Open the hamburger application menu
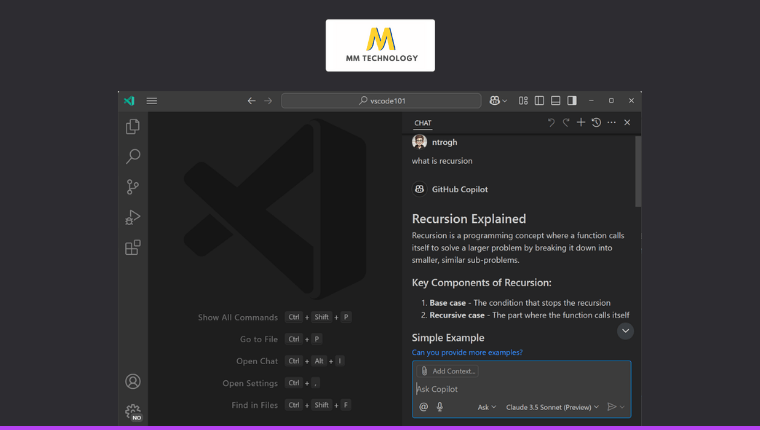760x430 pixels. coord(152,101)
